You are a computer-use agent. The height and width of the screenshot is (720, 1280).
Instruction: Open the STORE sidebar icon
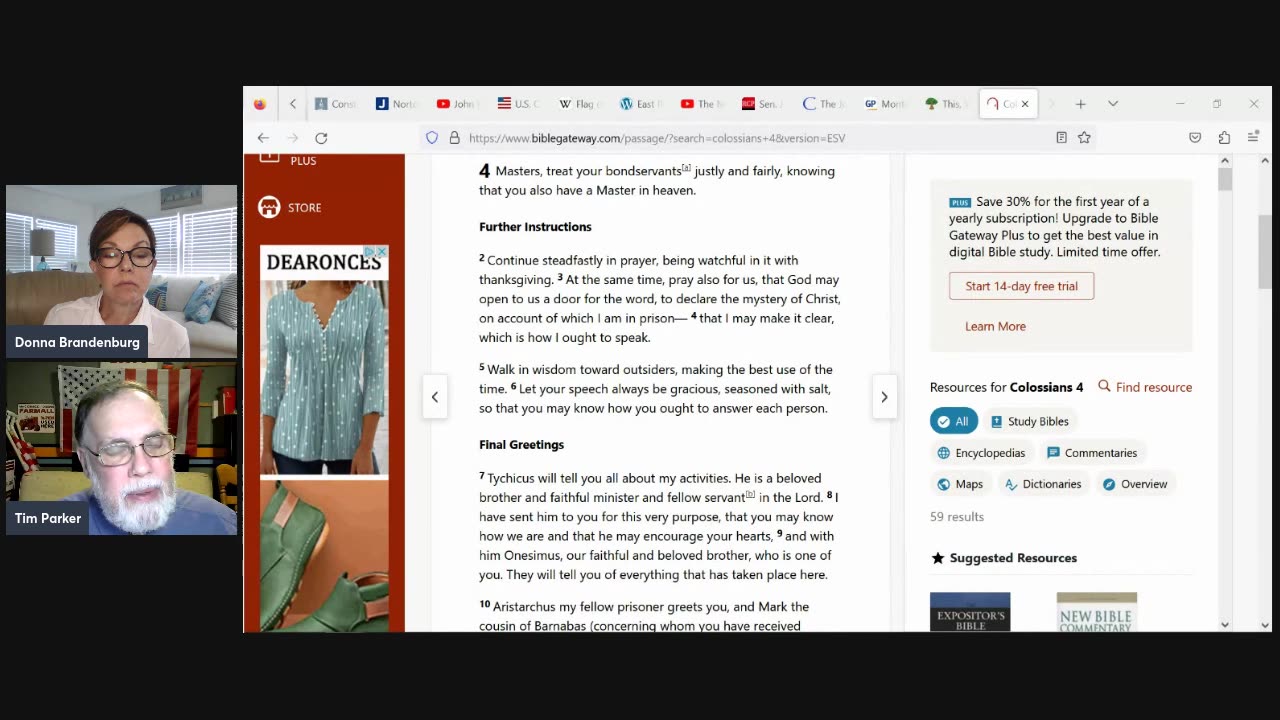coord(269,207)
